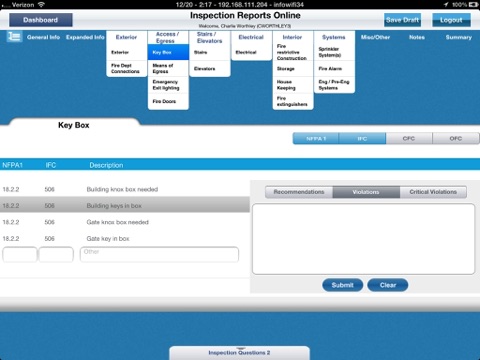Open Means of Egress item
The height and width of the screenshot is (360, 480).
[x=168, y=68]
